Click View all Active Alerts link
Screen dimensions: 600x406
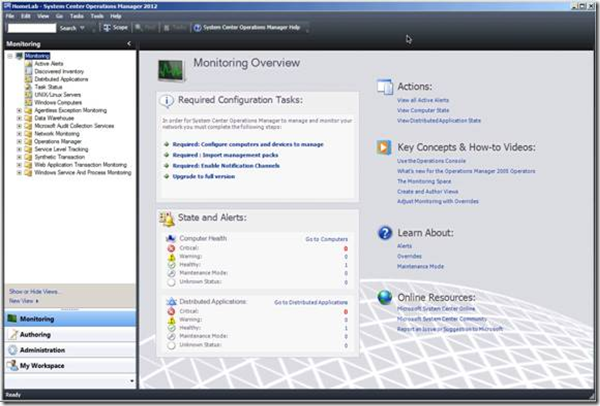(x=423, y=100)
